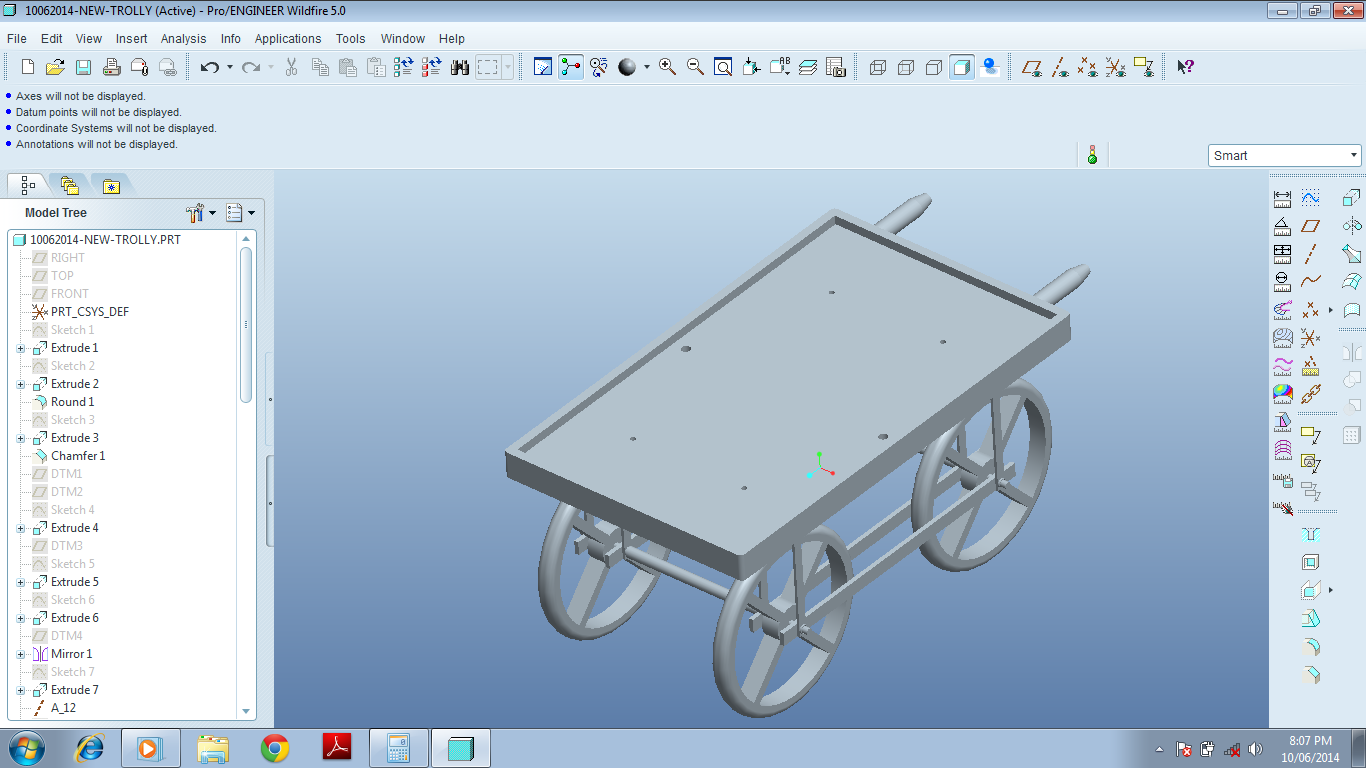1366x768 pixels.
Task: Print the model with the printer icon
Action: point(112,67)
